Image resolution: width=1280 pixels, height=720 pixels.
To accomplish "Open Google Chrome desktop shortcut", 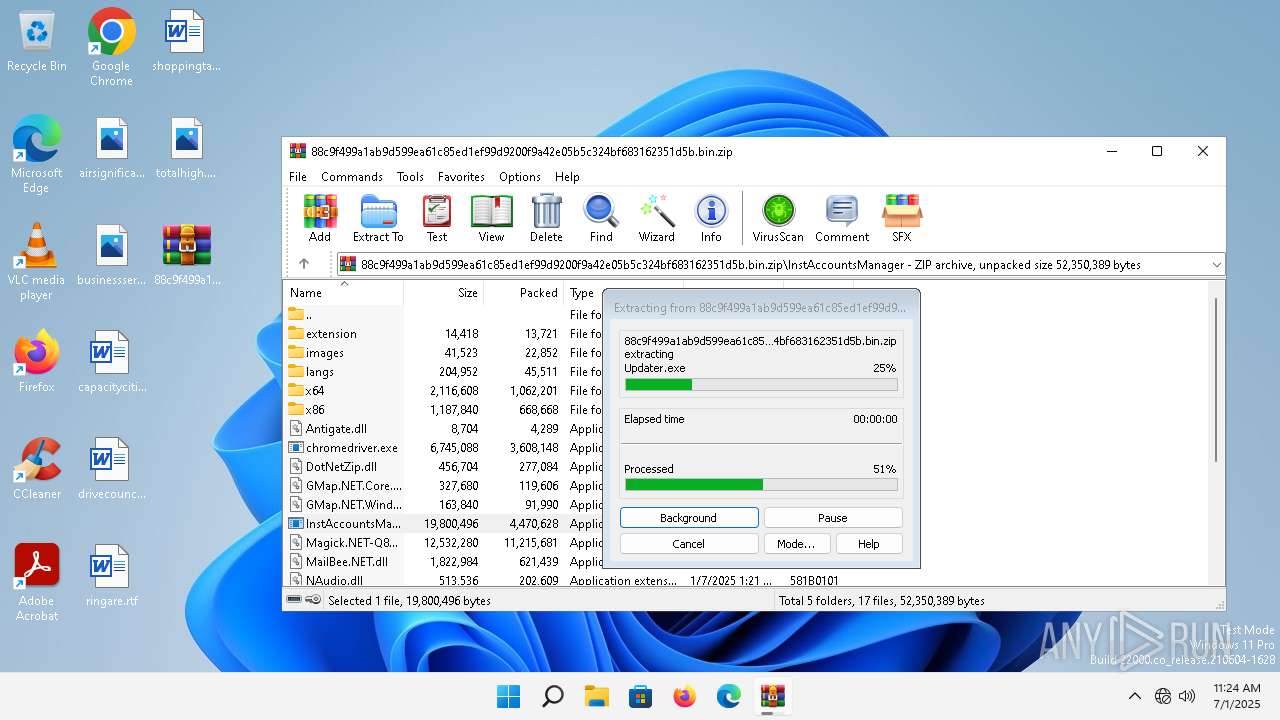I will click(x=111, y=47).
